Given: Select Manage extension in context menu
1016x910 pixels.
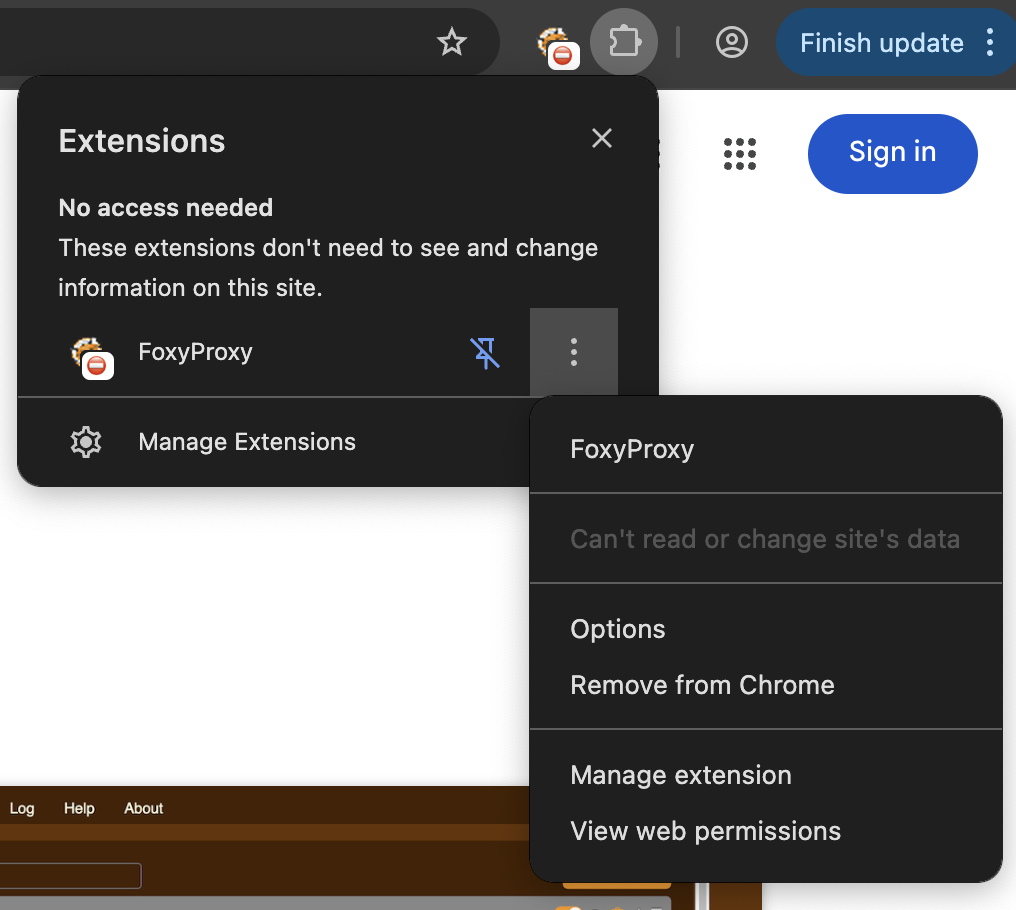Looking at the screenshot, I should [680, 775].
